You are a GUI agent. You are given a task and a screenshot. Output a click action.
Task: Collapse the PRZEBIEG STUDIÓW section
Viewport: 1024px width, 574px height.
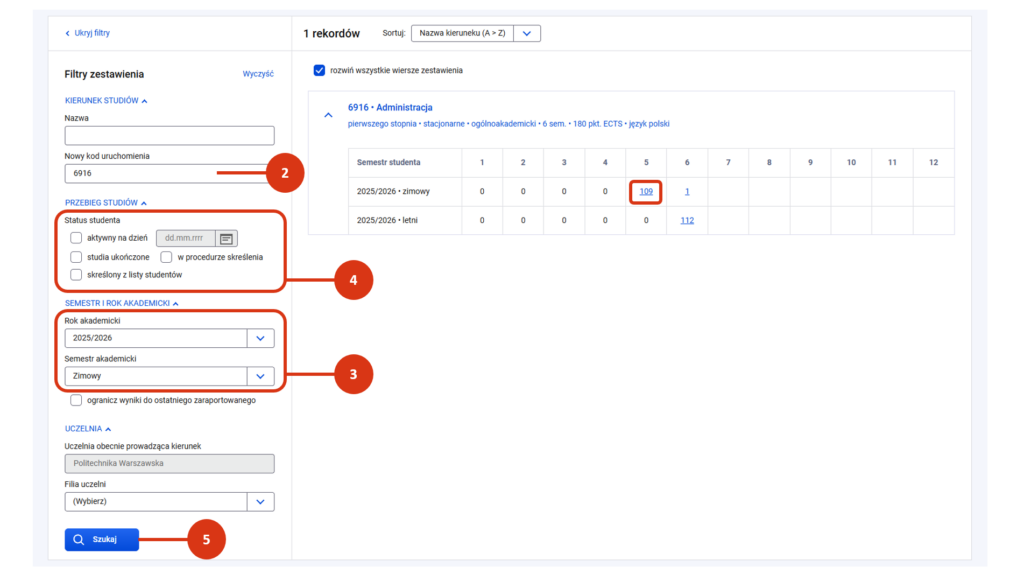click(106, 202)
